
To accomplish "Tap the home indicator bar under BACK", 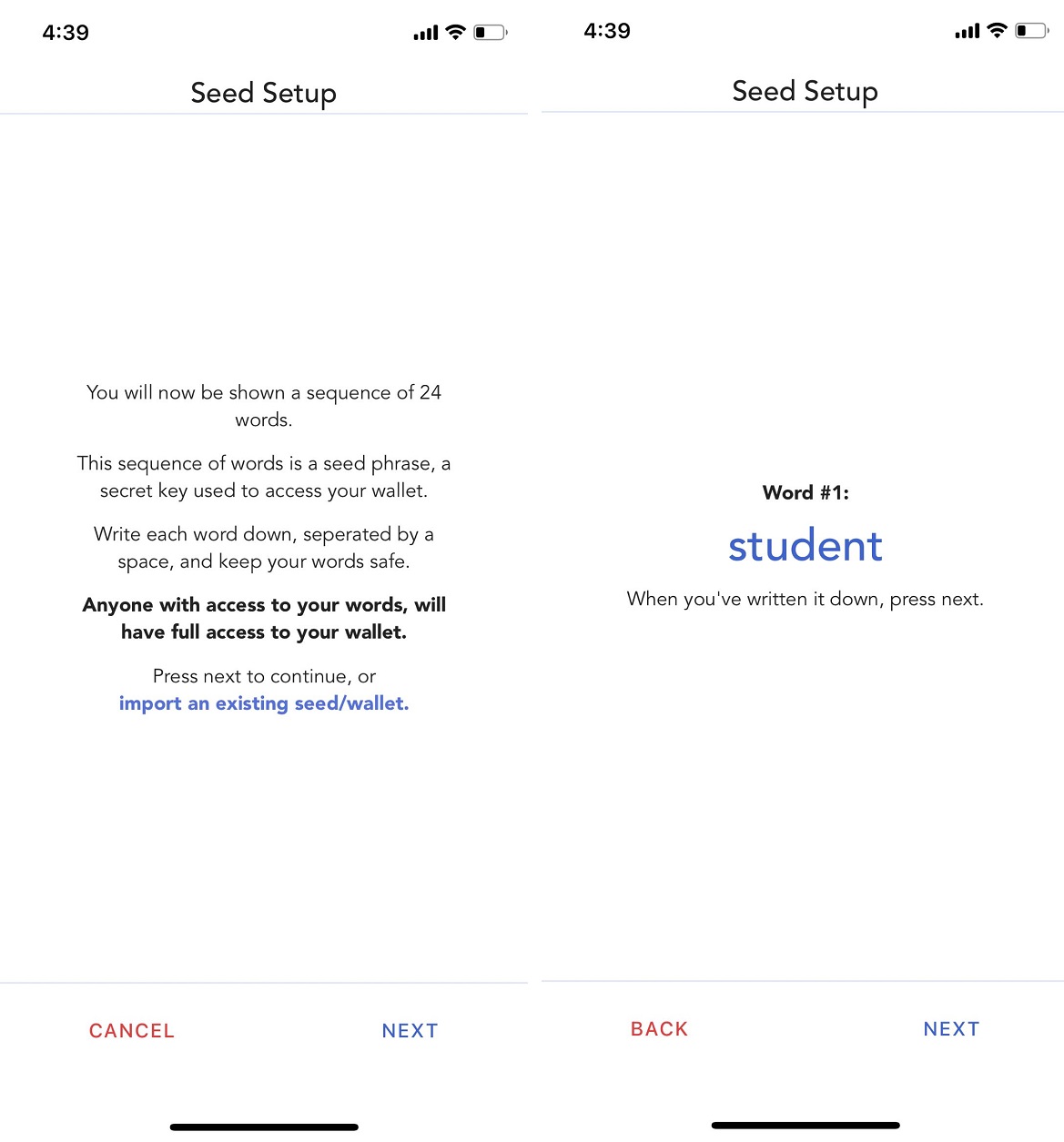I will click(806, 1126).
